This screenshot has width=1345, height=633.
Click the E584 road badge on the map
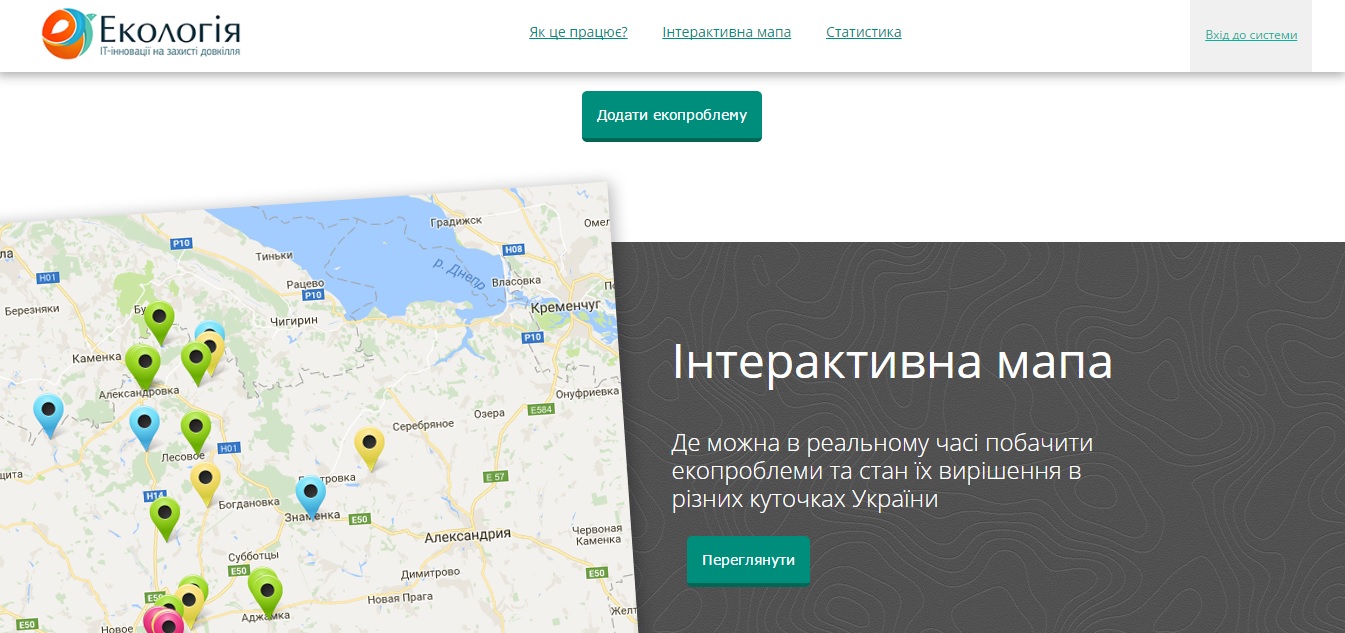pos(541,410)
